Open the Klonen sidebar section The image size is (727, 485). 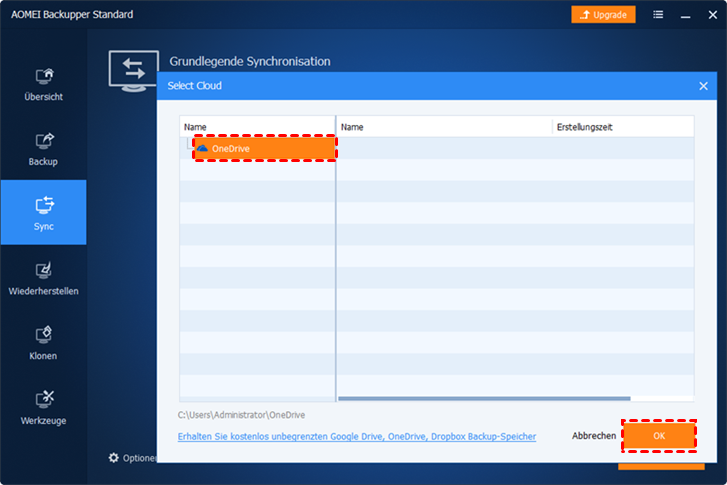tap(44, 344)
